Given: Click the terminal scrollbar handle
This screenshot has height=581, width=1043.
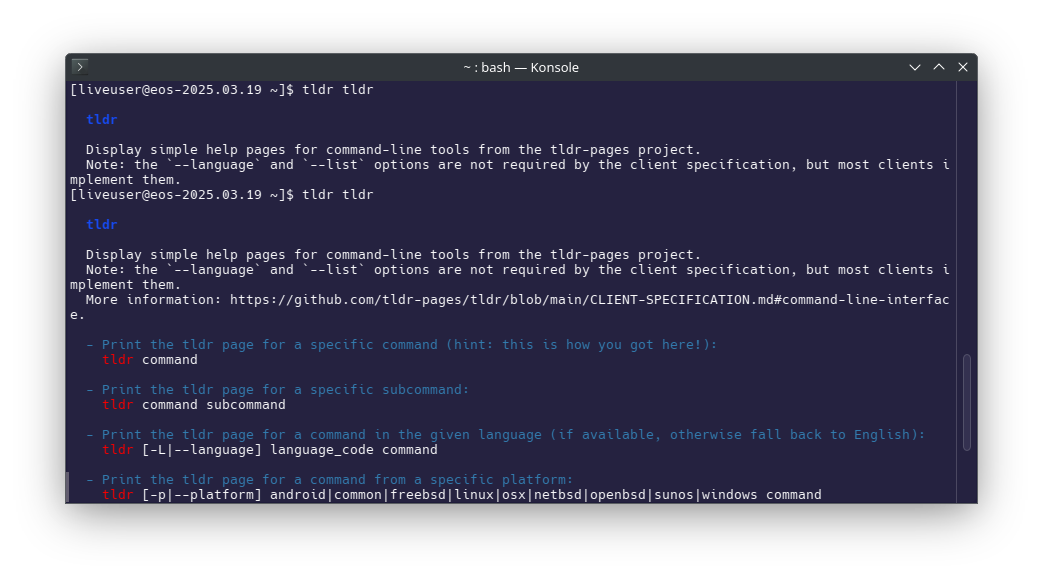Looking at the screenshot, I should (967, 403).
